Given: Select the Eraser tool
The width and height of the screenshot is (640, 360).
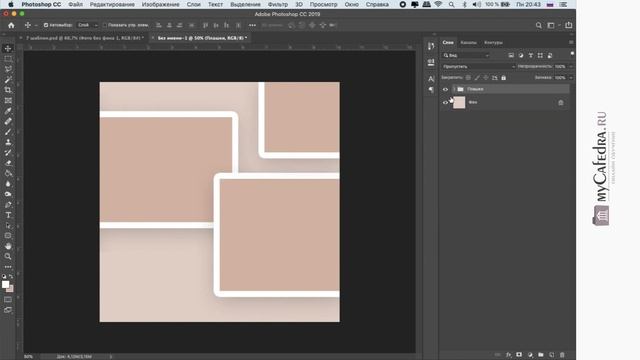Looking at the screenshot, I should pos(8,163).
